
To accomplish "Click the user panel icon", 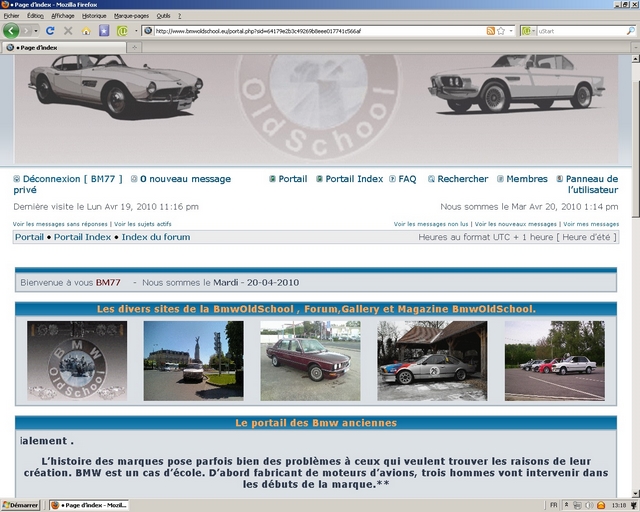I will coord(560,179).
